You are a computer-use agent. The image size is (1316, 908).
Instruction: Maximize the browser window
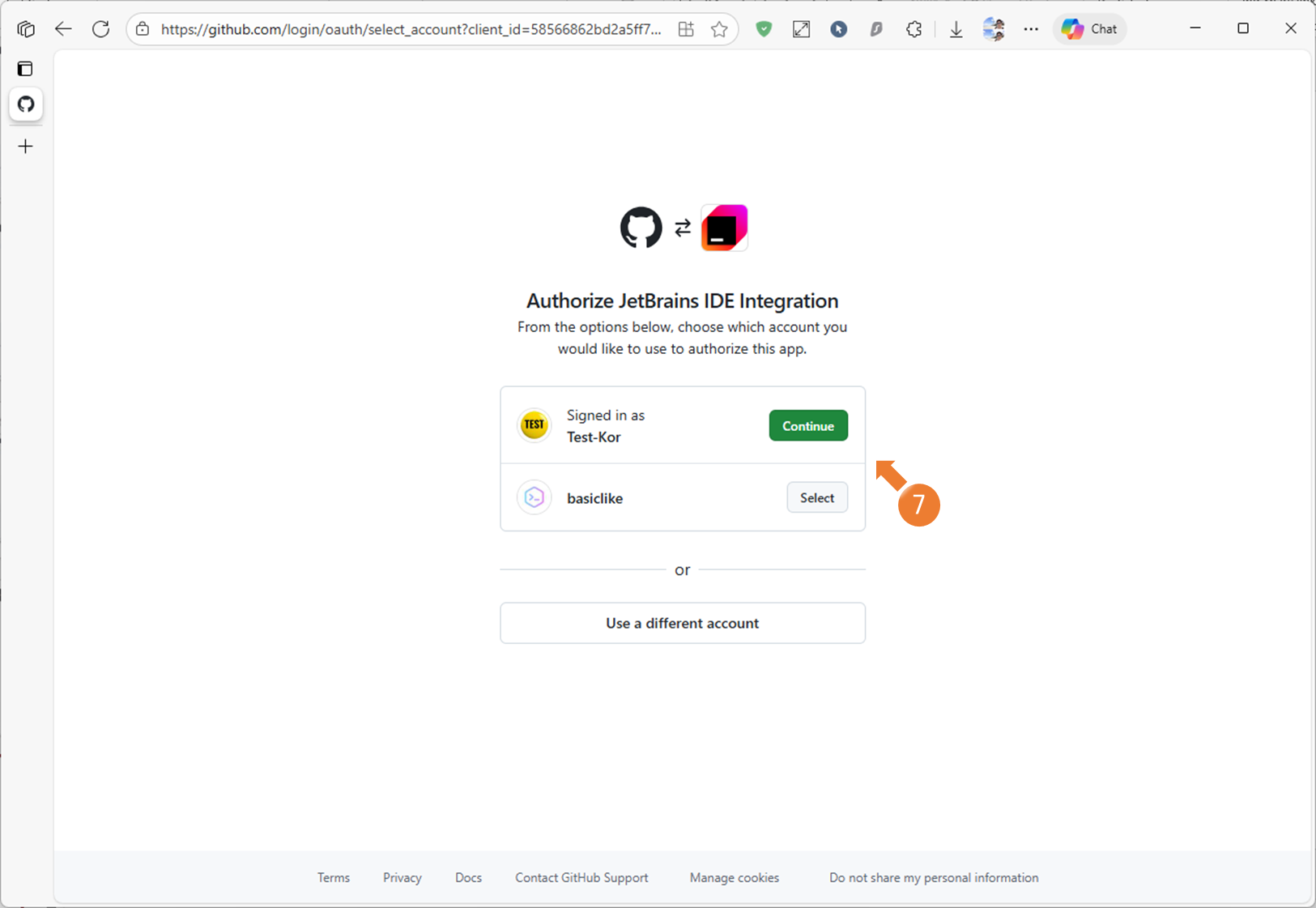[1243, 28]
